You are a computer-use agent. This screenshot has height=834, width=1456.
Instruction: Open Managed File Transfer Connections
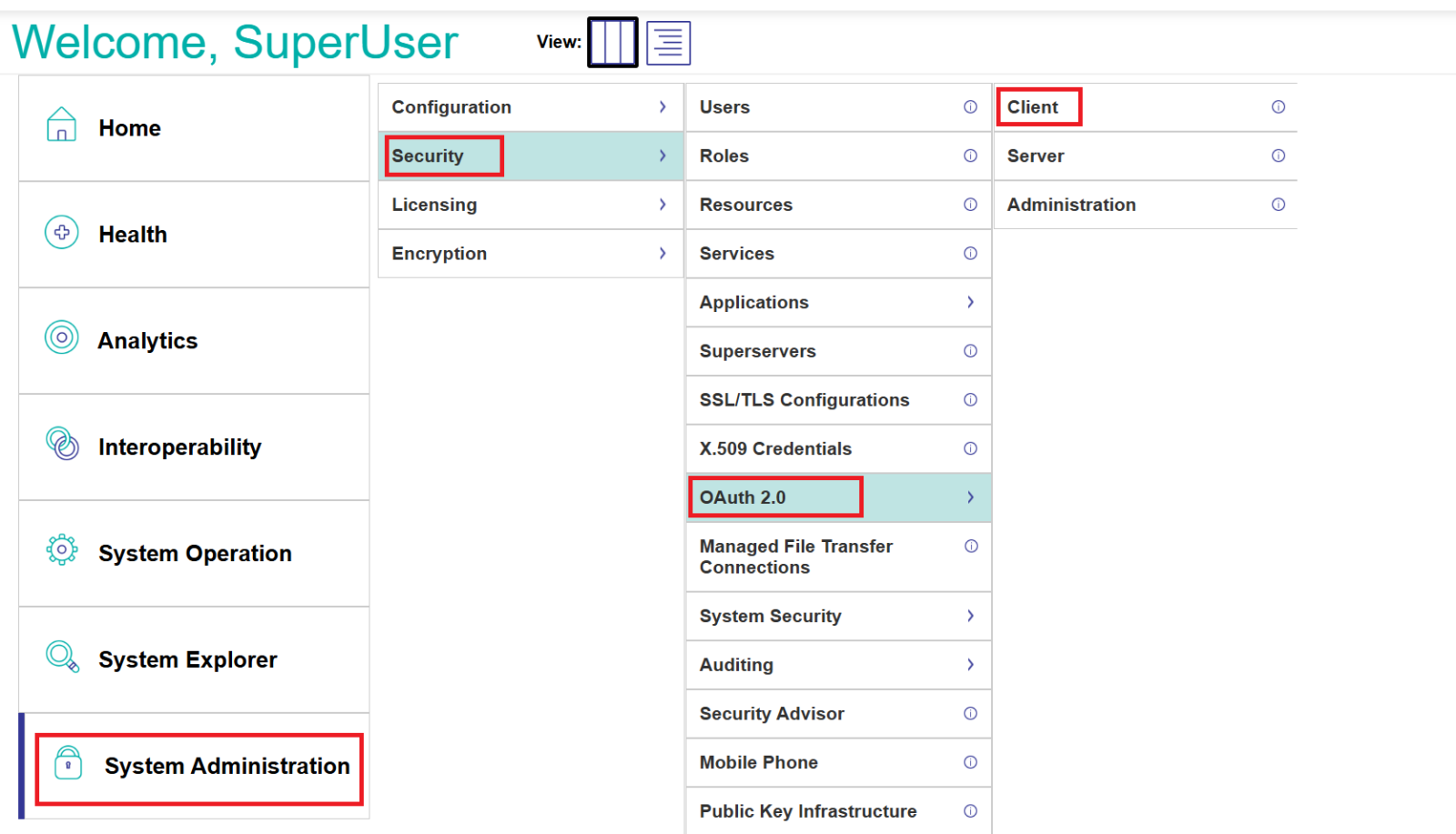[x=795, y=557]
